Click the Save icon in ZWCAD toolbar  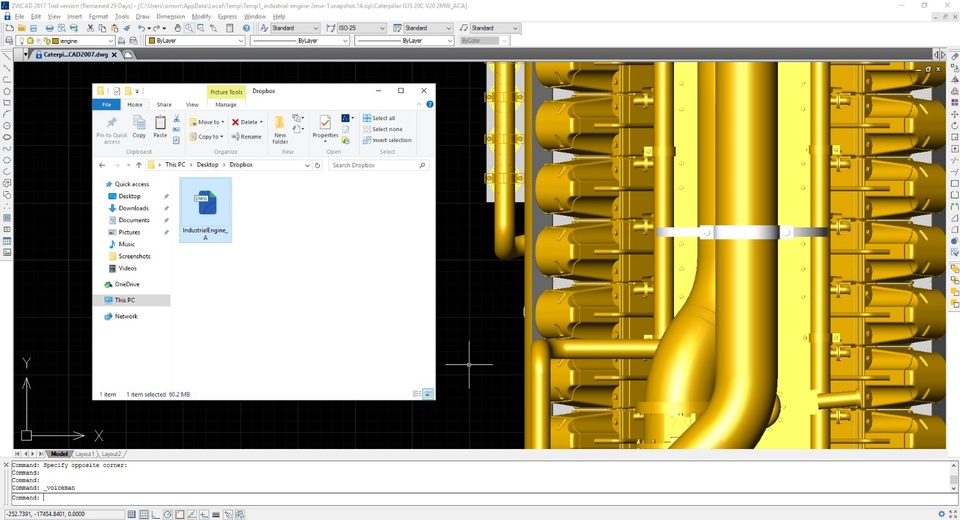coord(35,28)
